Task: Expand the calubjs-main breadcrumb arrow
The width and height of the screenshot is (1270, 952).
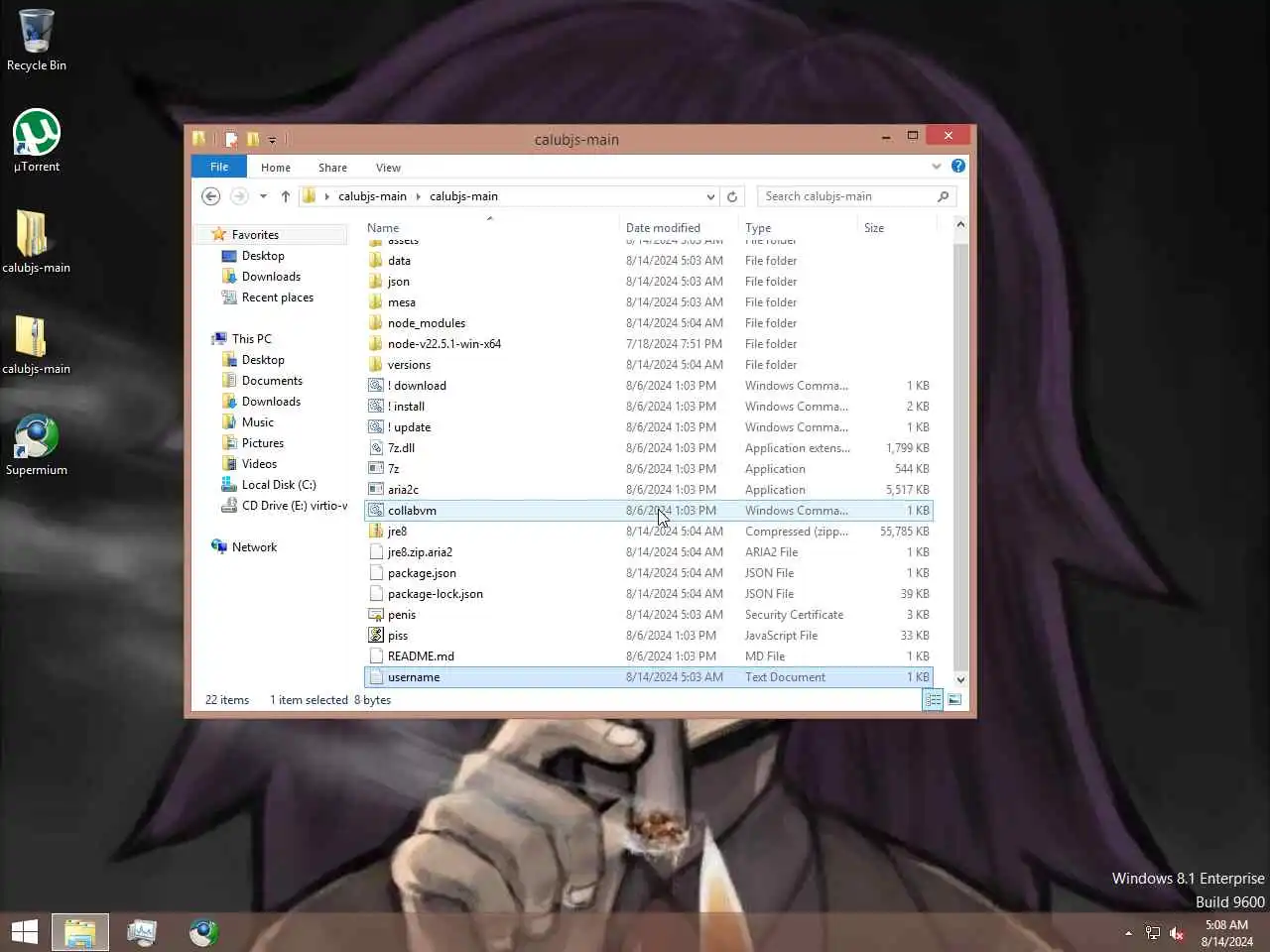Action: pyautogui.click(x=419, y=196)
